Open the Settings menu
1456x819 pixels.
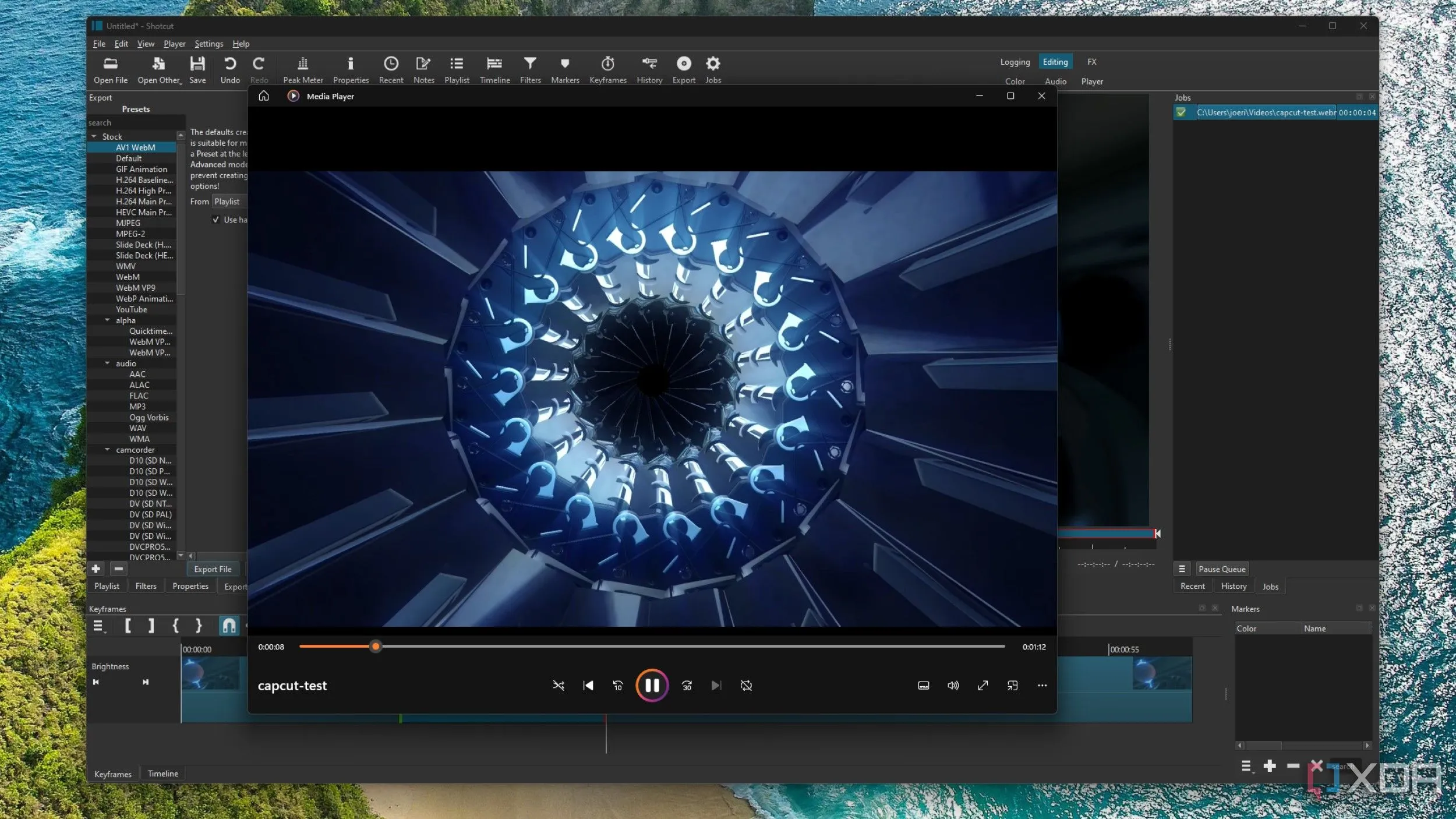[x=208, y=44]
